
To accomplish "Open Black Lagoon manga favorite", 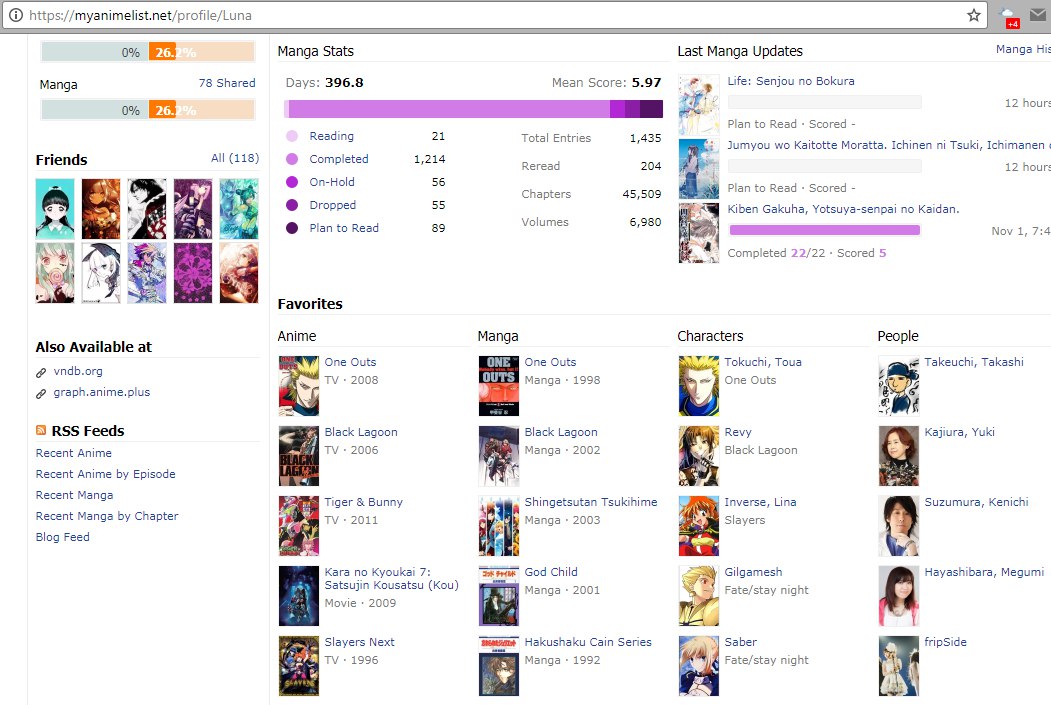I will tap(560, 432).
